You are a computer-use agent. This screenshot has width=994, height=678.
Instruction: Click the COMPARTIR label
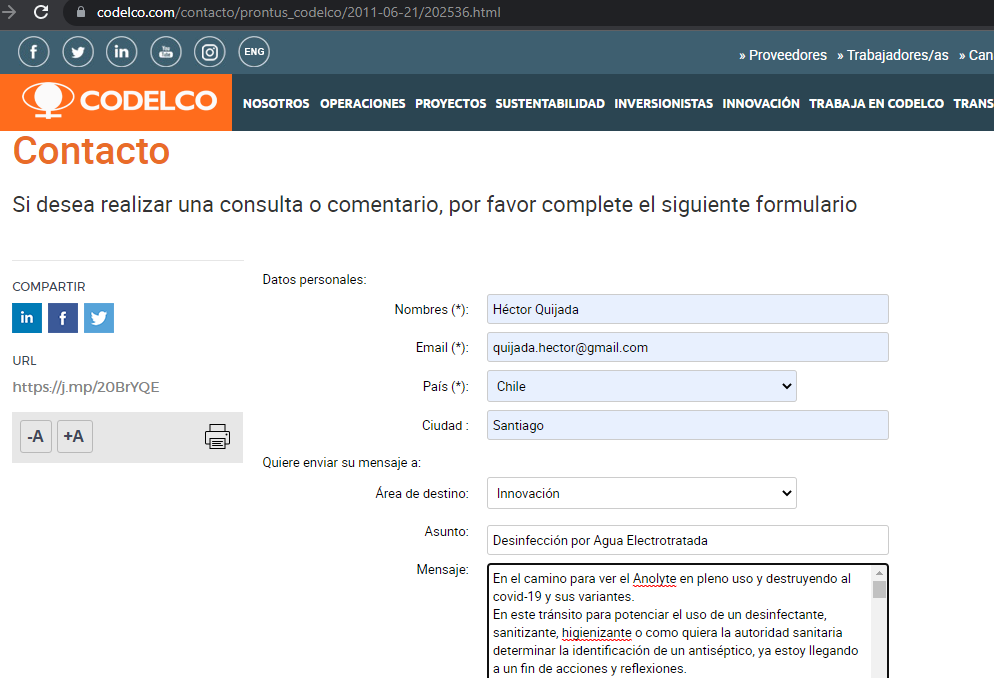tap(49, 286)
